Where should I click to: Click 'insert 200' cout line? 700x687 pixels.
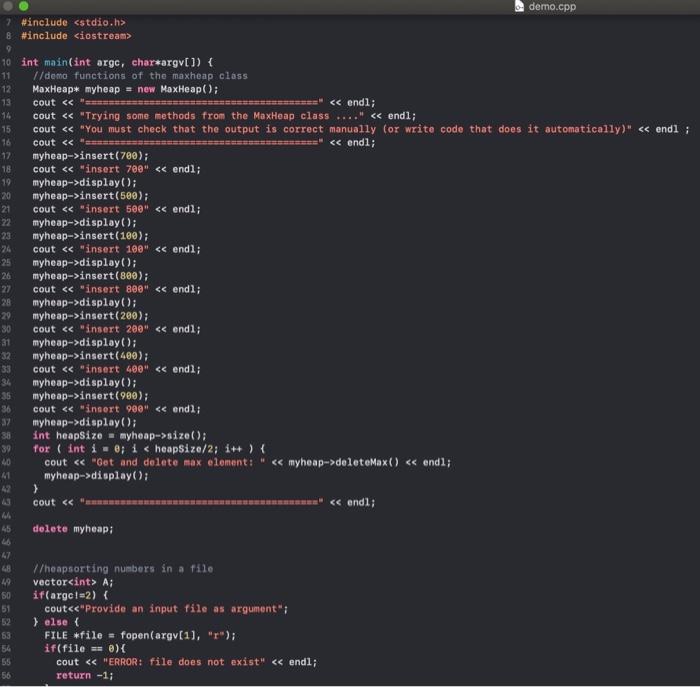click(x=117, y=329)
